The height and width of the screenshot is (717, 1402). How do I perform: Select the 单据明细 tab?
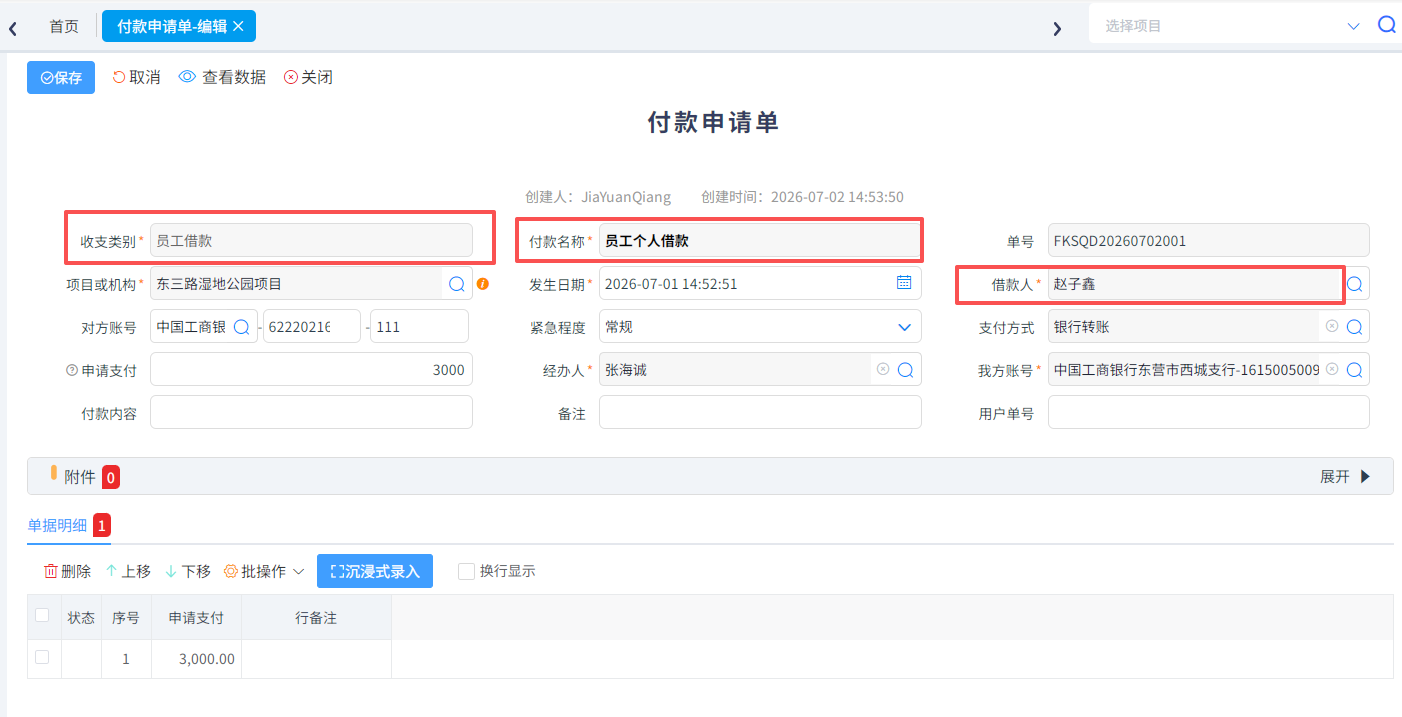pyautogui.click(x=57, y=525)
